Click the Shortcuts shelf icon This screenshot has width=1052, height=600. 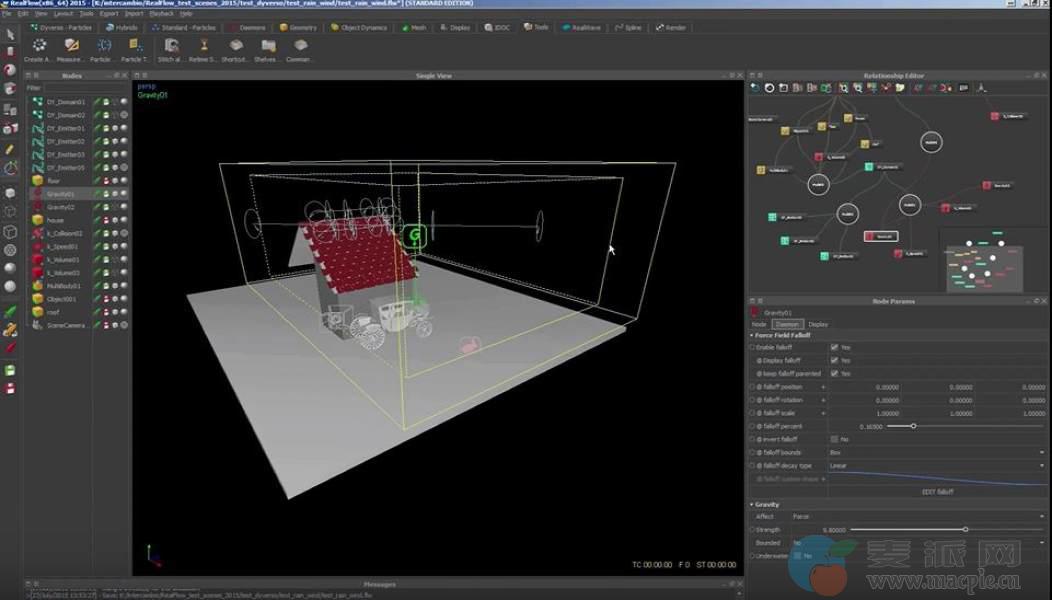[236, 46]
